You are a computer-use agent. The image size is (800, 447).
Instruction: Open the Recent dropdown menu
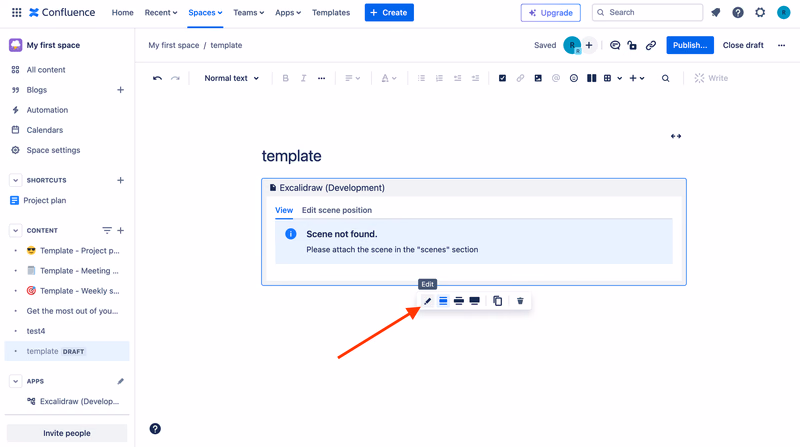(x=161, y=12)
